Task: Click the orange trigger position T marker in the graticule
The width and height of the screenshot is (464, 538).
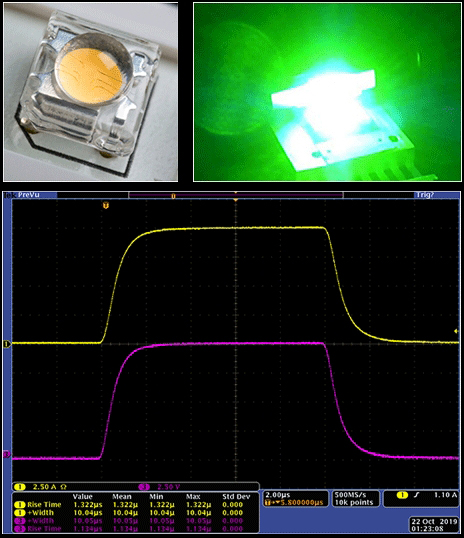Action: pos(106,206)
